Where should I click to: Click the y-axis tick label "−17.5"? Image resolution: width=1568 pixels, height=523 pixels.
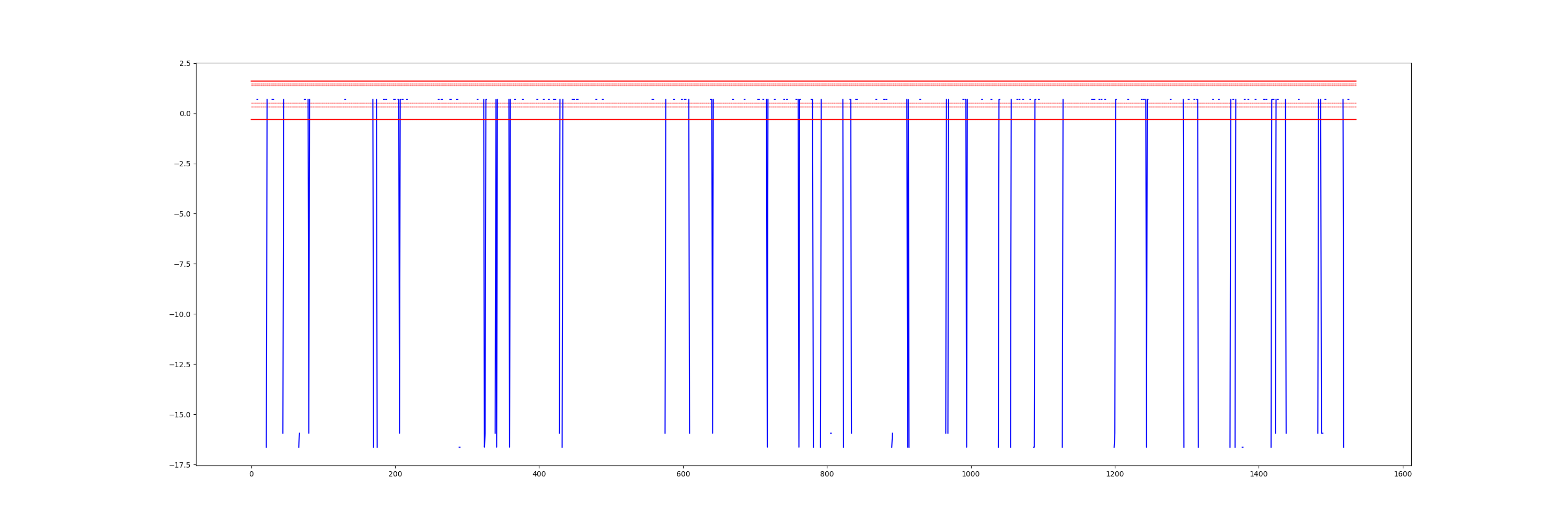click(180, 465)
